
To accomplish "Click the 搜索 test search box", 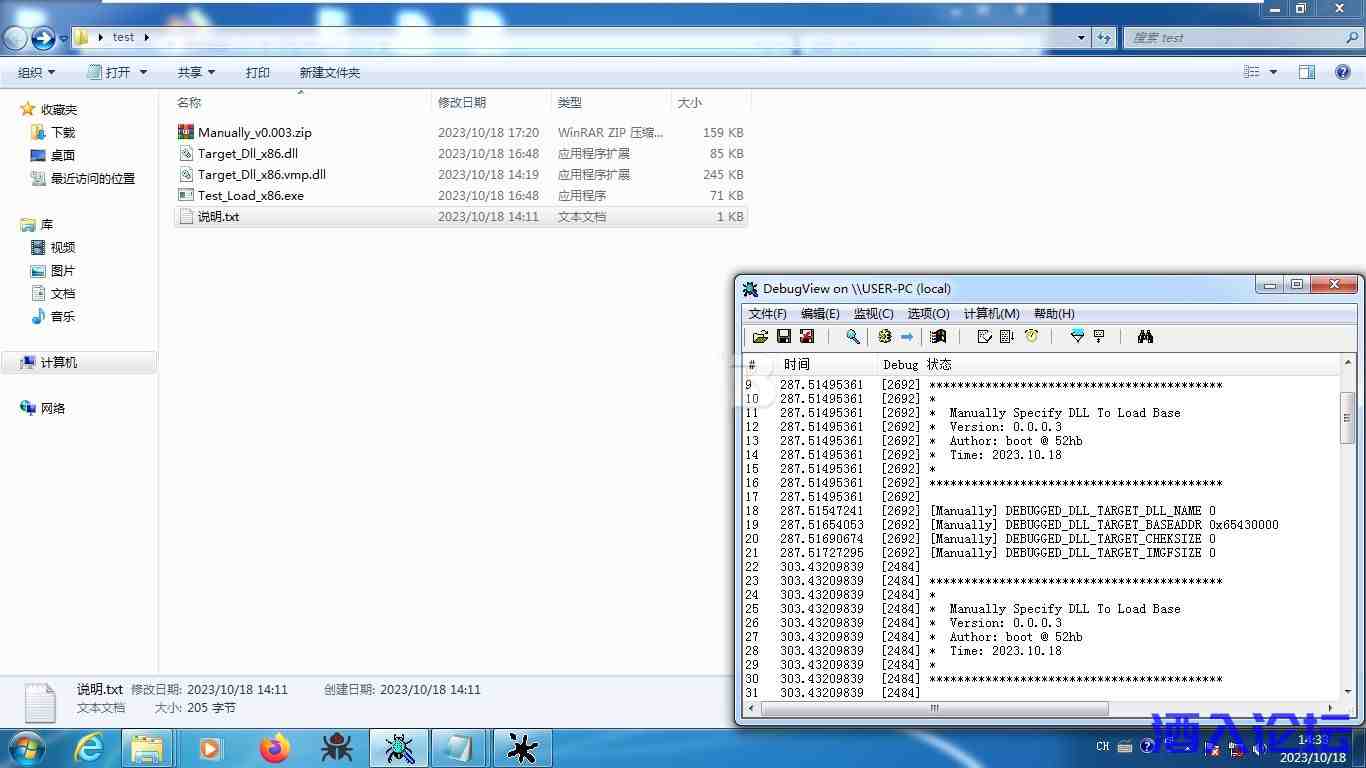I will 1235,38.
